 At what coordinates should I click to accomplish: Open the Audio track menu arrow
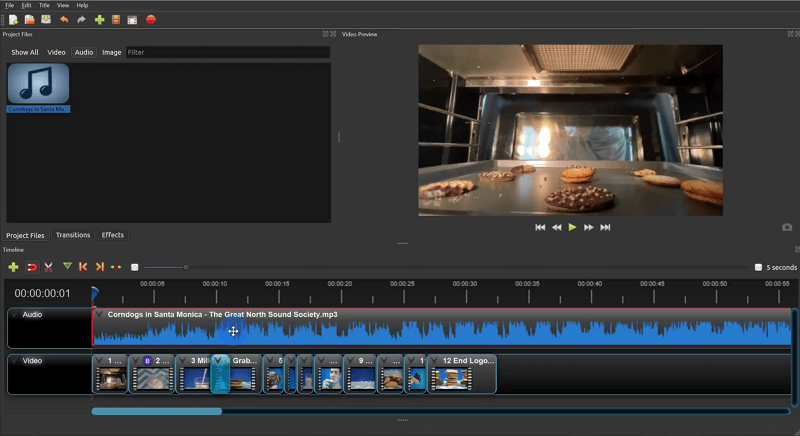click(x=14, y=315)
